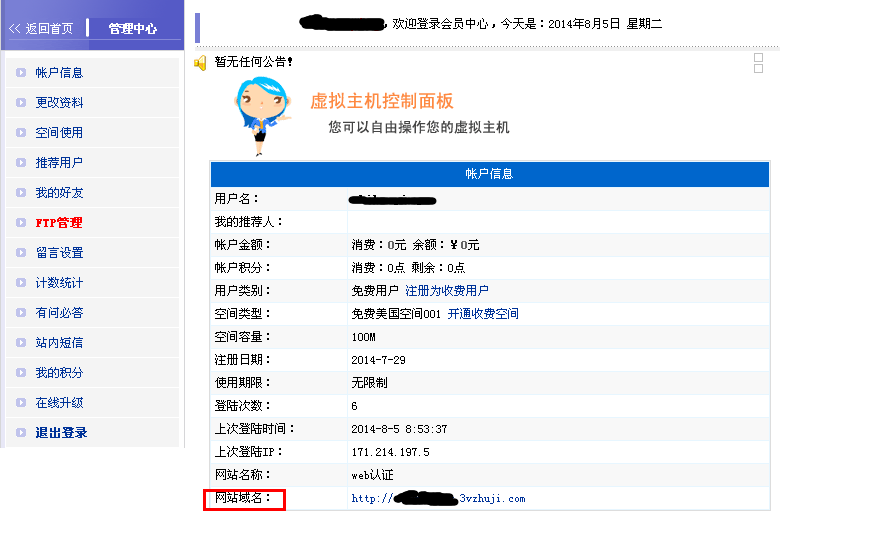Click the arrow icon beside 空间使用
The height and width of the screenshot is (545, 877).
pos(21,133)
